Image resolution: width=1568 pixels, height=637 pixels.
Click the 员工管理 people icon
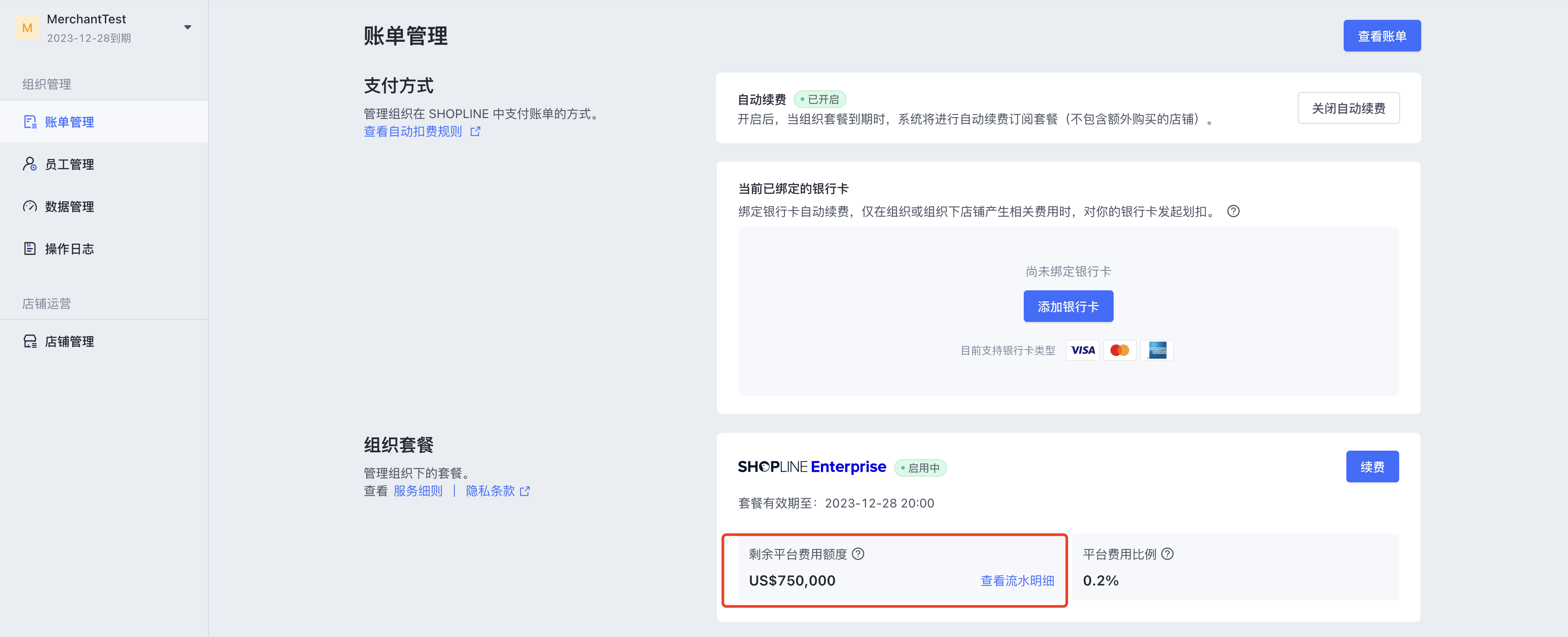pos(30,164)
